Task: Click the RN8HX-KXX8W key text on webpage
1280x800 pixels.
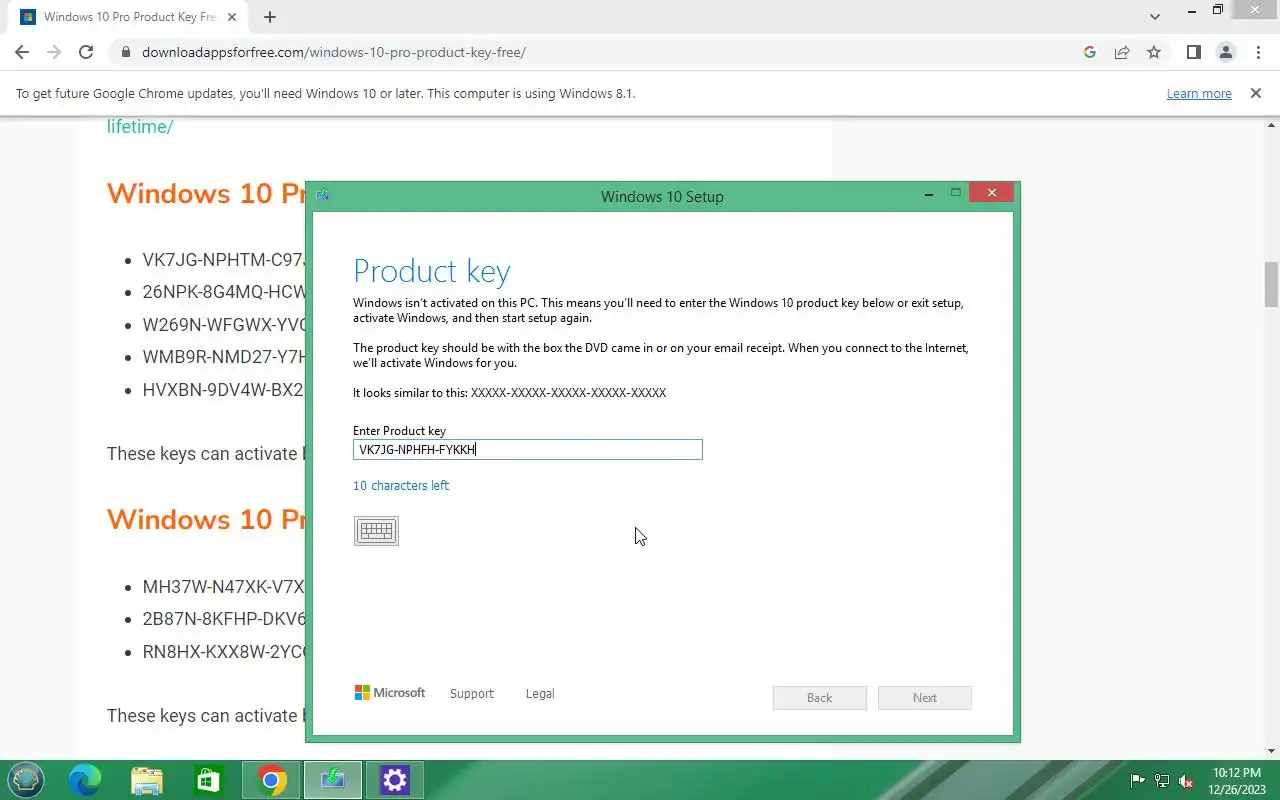Action: (x=224, y=652)
